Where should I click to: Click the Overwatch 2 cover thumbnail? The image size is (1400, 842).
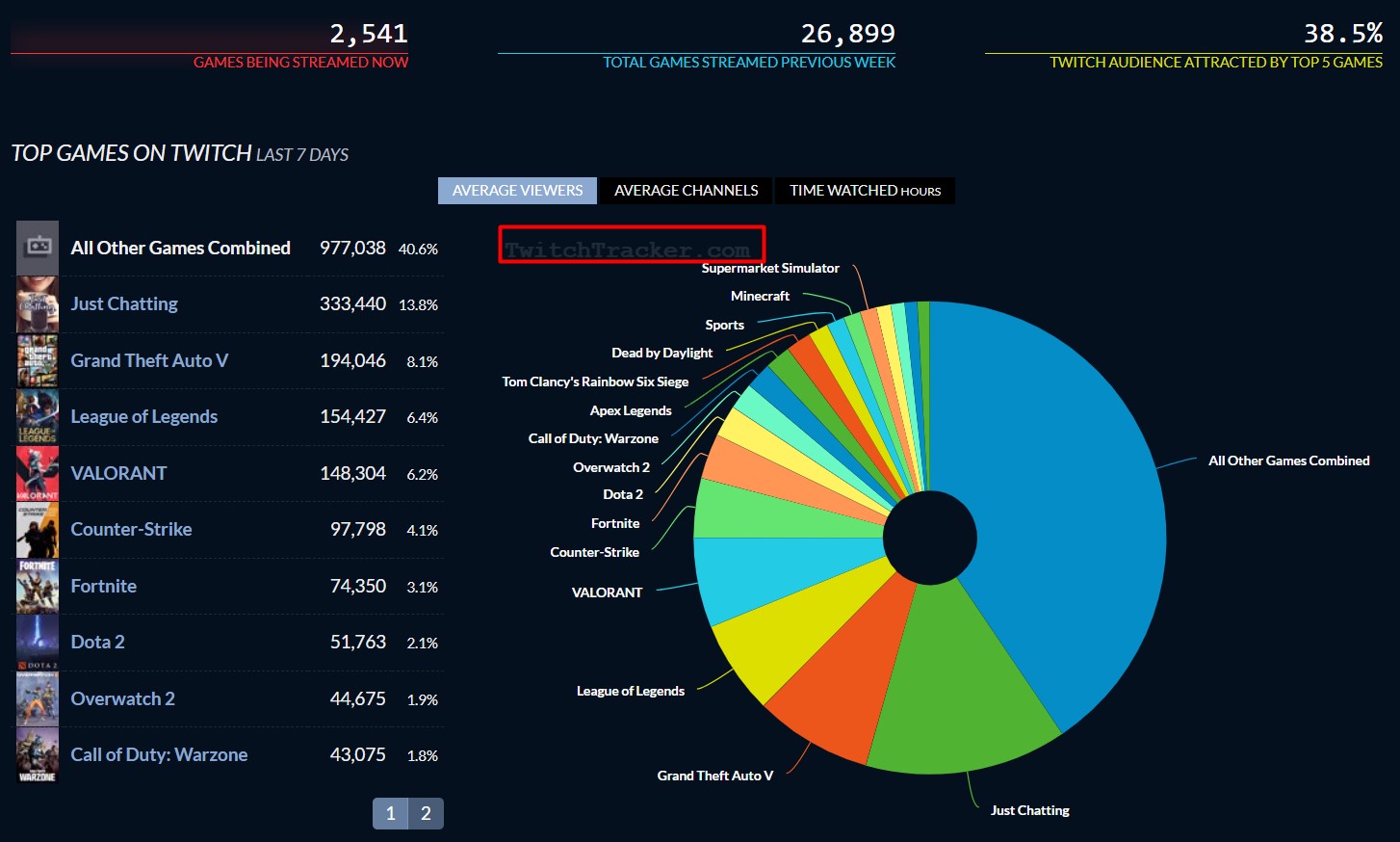38,698
